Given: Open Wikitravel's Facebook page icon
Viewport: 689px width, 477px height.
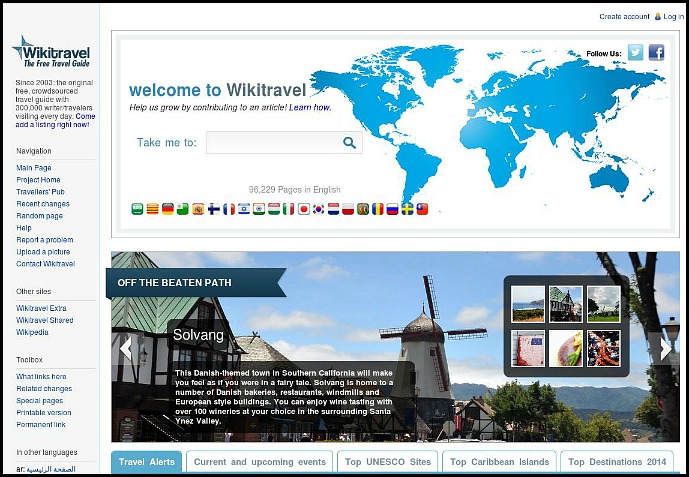Looking at the screenshot, I should [x=656, y=53].
